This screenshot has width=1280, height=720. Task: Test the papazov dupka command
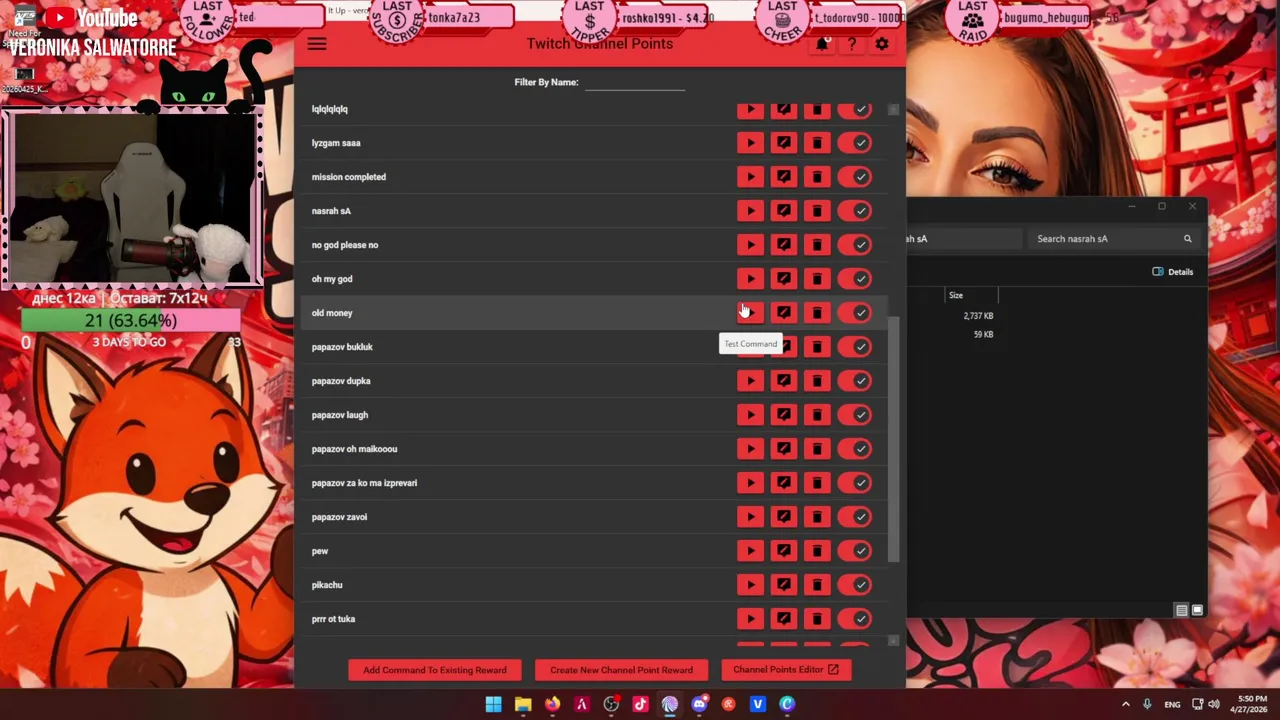[750, 381]
